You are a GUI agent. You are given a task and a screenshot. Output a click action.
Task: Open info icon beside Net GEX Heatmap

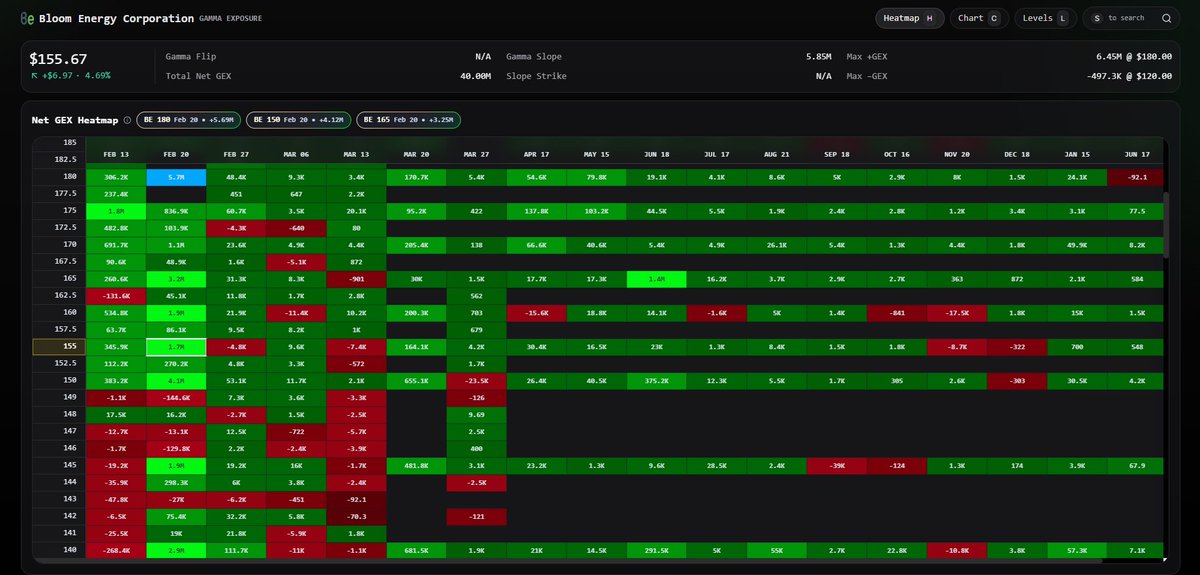(127, 120)
